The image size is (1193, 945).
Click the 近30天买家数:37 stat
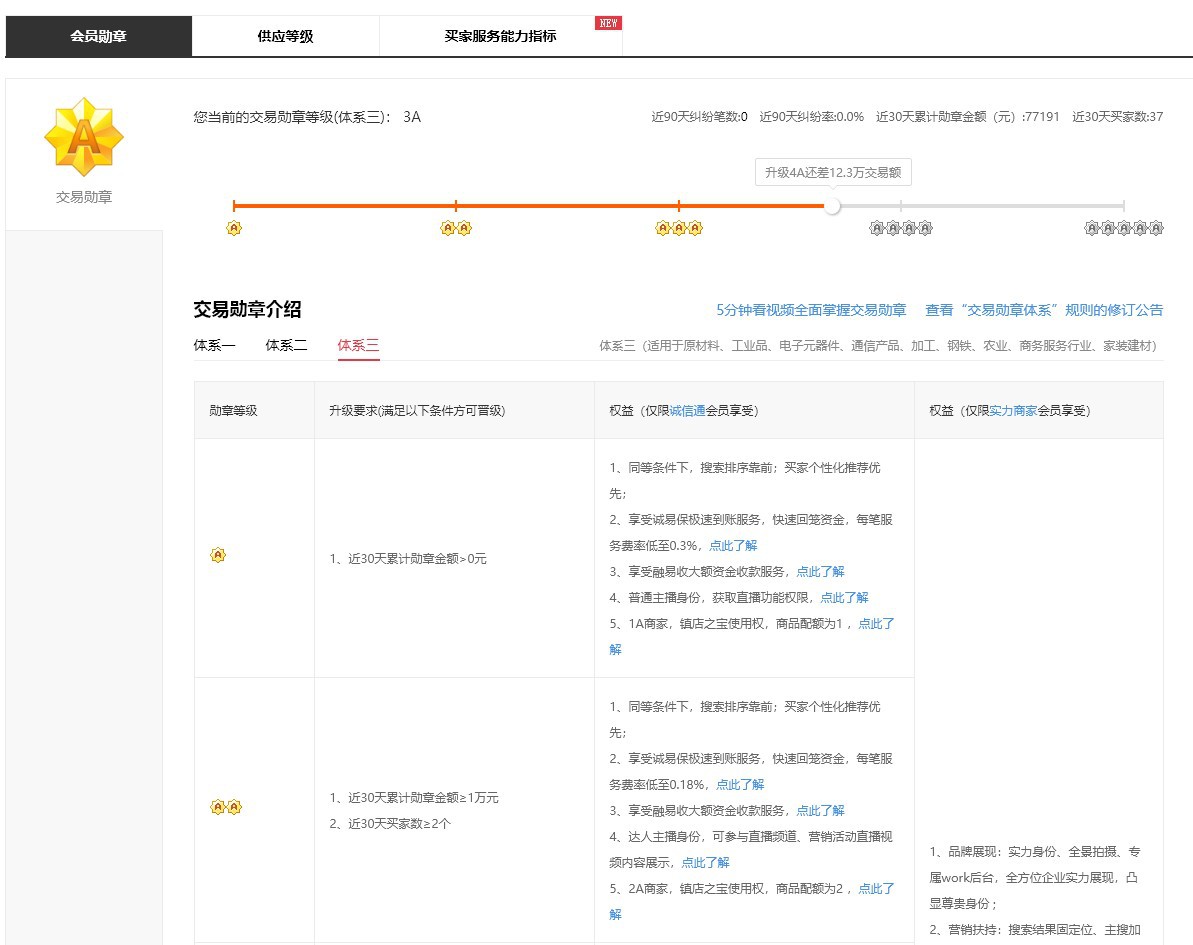(1117, 116)
